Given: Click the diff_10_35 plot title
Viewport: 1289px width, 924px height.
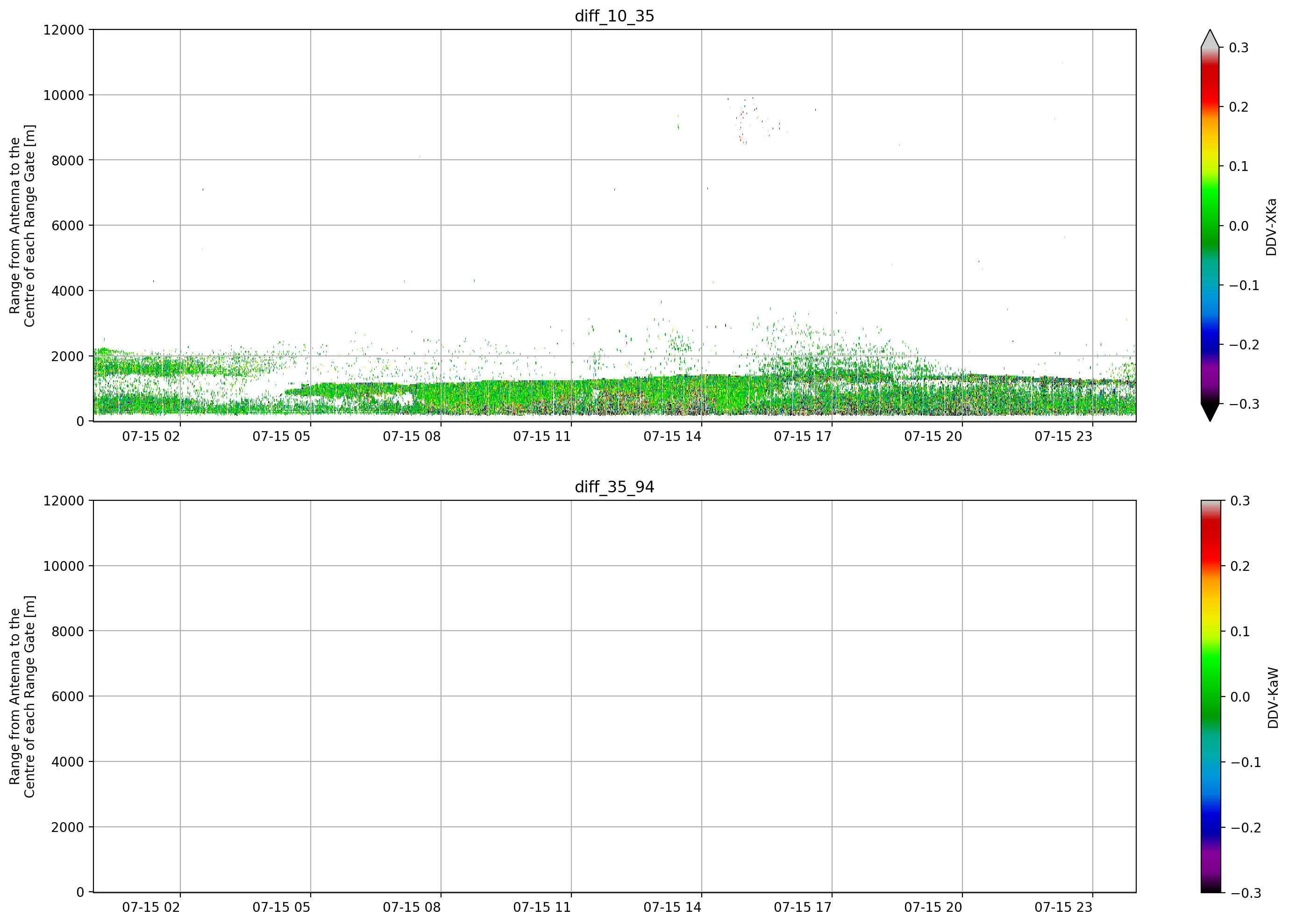Looking at the screenshot, I should click(x=614, y=16).
